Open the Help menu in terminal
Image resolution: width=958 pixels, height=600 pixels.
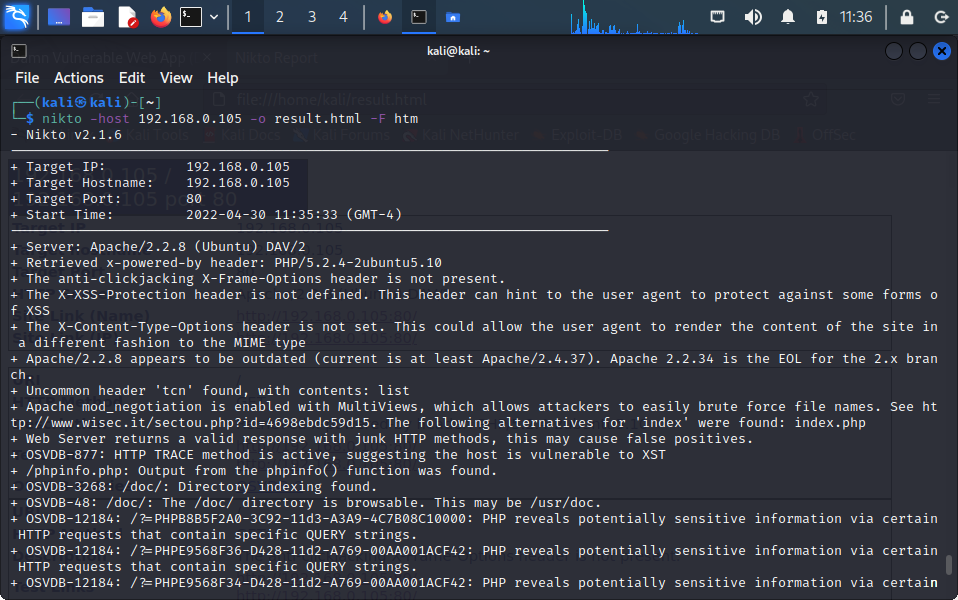222,78
